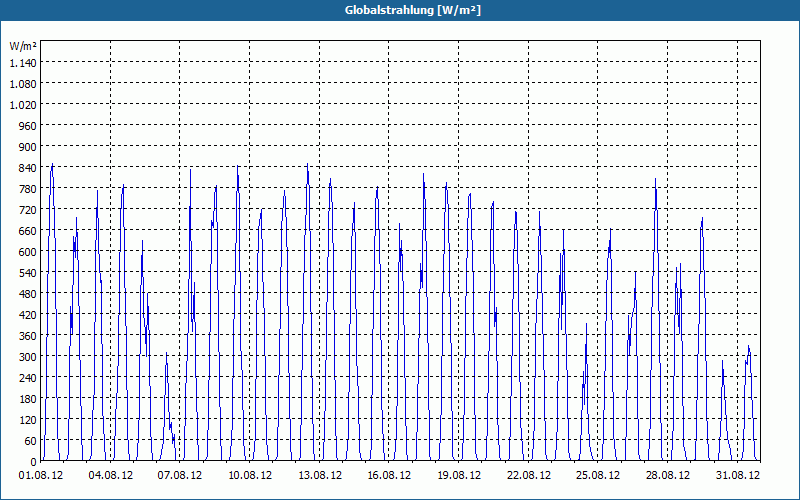Click the 360 y-axis label
The width and height of the screenshot is (800, 500).
[x=28, y=336]
